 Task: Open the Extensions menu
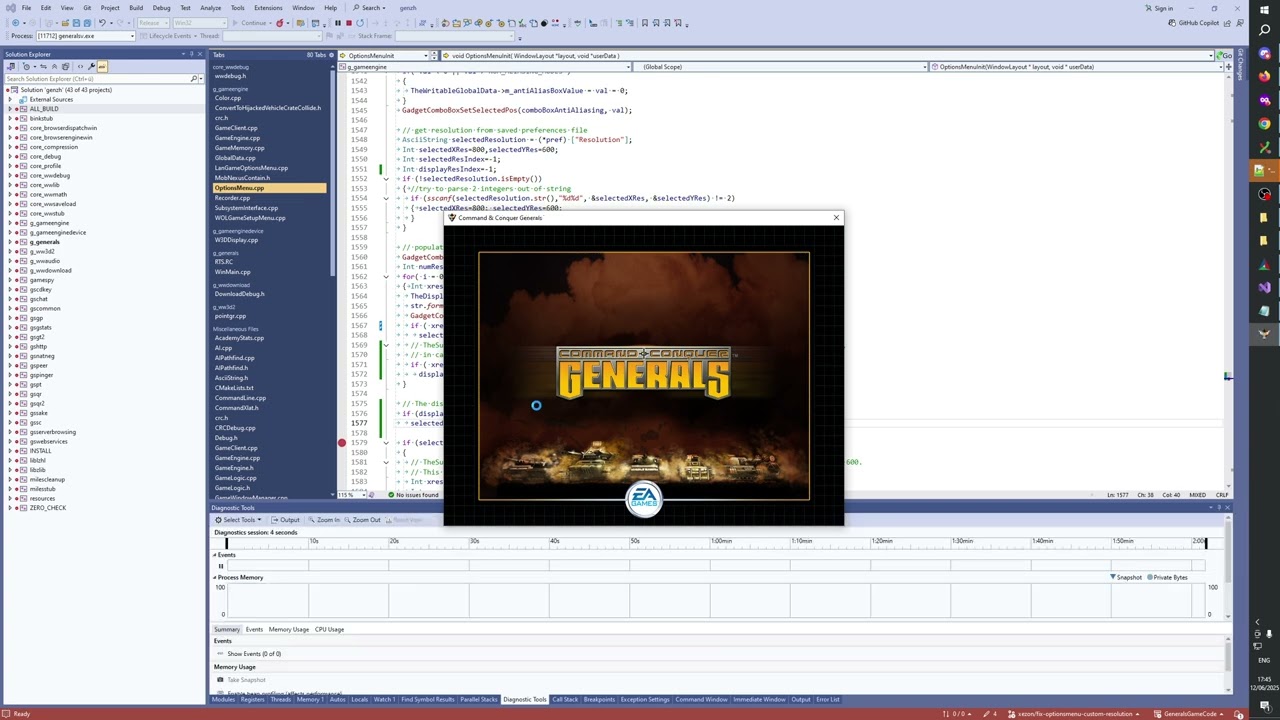pos(268,8)
